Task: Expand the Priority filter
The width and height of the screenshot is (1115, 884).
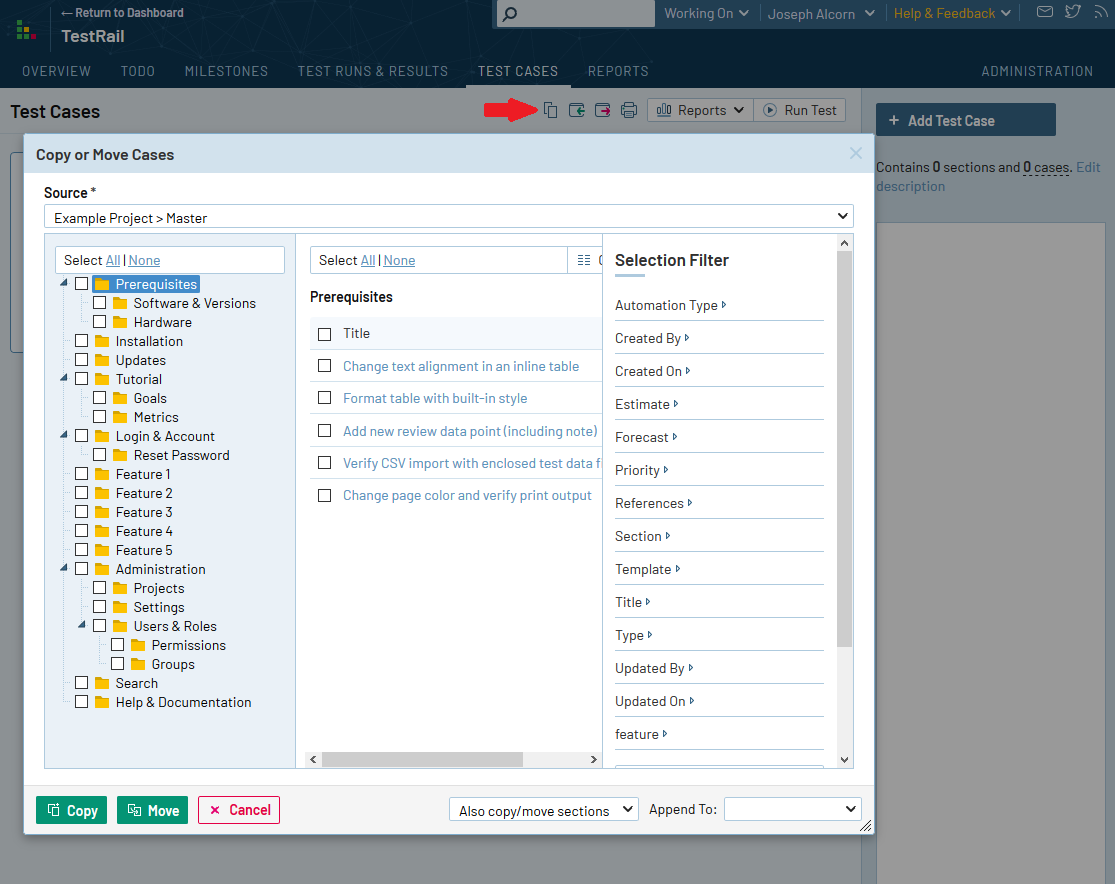Action: tap(641, 470)
